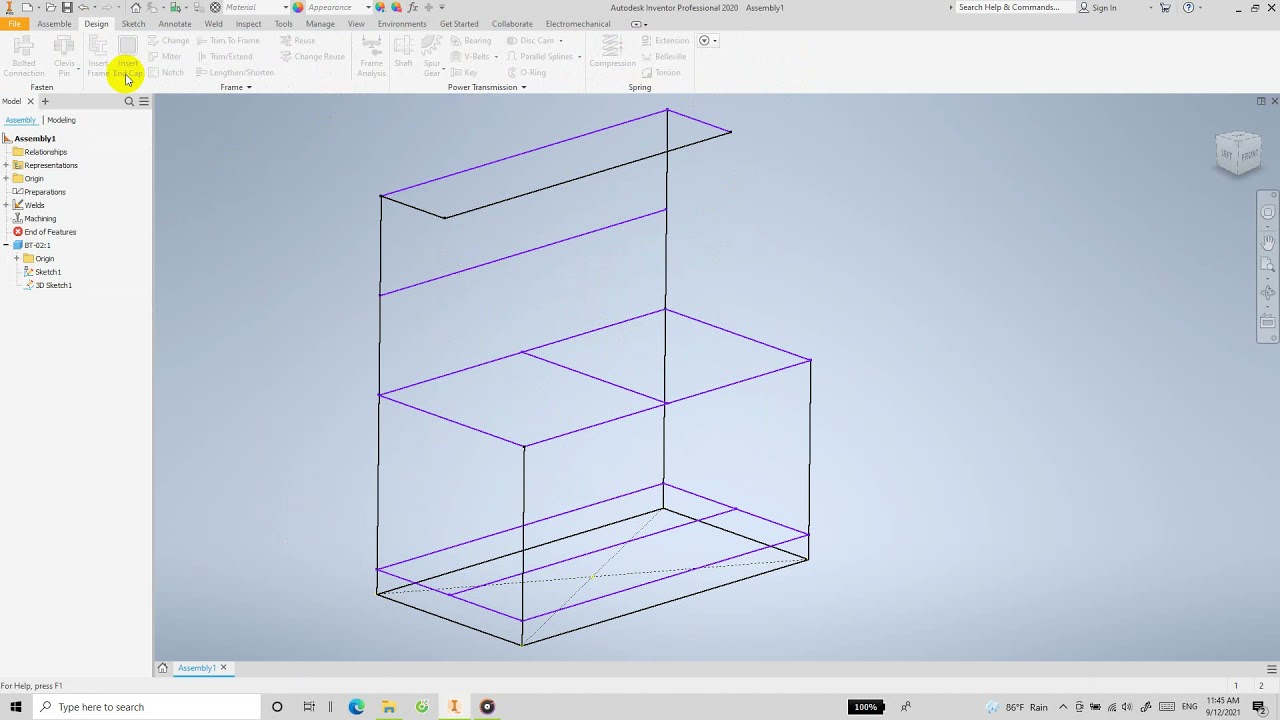The height and width of the screenshot is (720, 1280).
Task: Click the fx Parameters icon
Action: click(414, 7)
